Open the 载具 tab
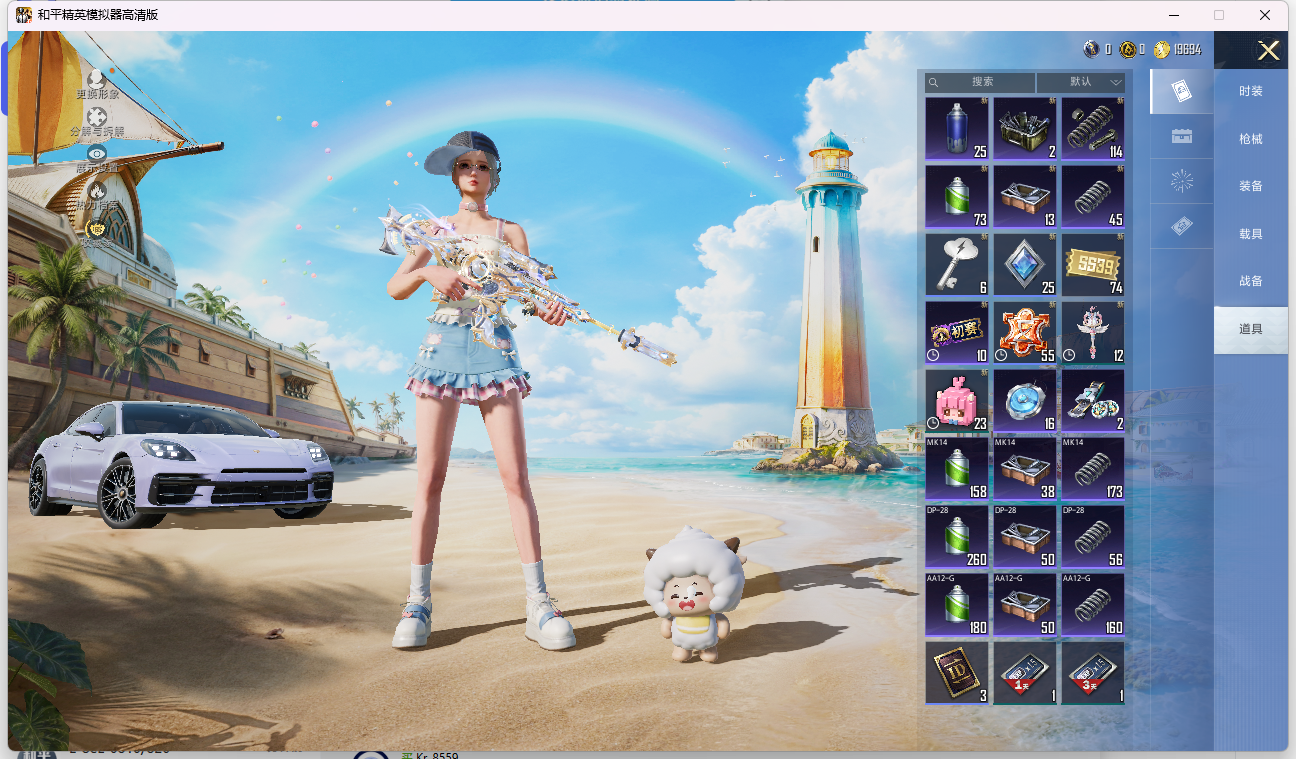The width and height of the screenshot is (1296, 759). coord(1251,234)
